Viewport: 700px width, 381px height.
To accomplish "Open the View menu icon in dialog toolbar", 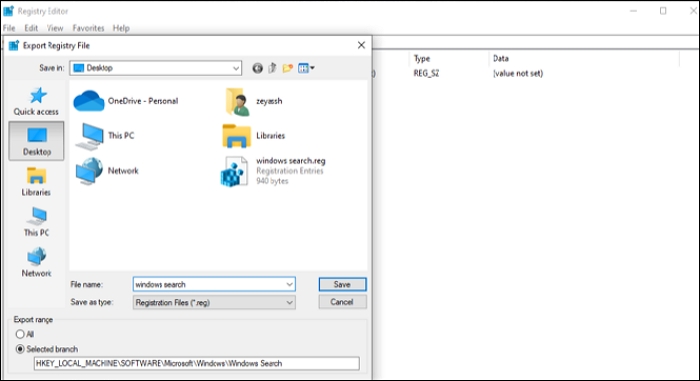I will pyautogui.click(x=306, y=68).
